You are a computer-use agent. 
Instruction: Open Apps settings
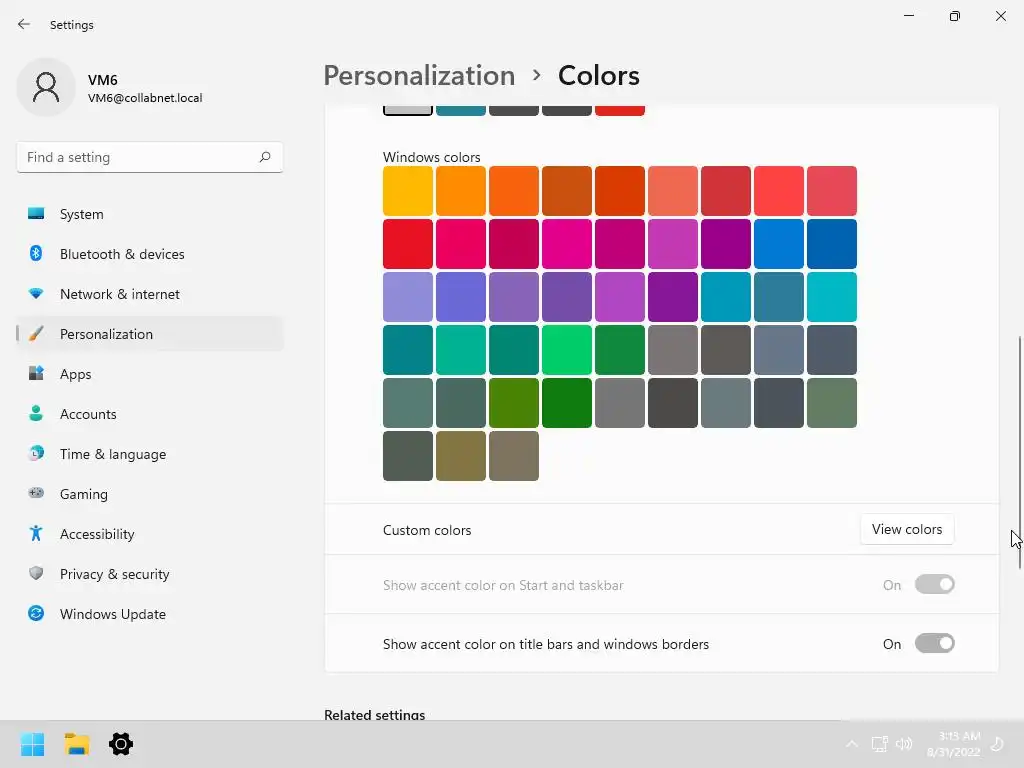coord(150,374)
